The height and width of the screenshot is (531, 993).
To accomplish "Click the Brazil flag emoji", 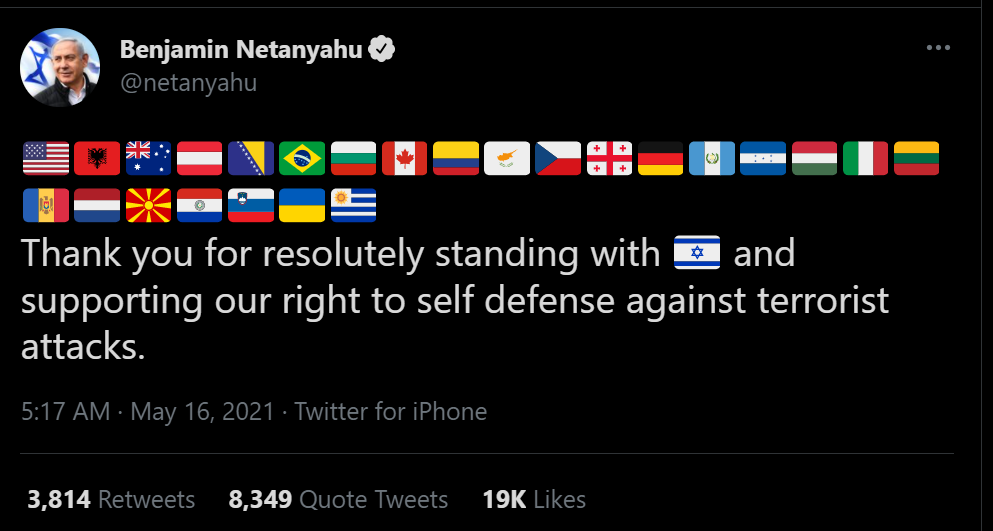I will 301,158.
